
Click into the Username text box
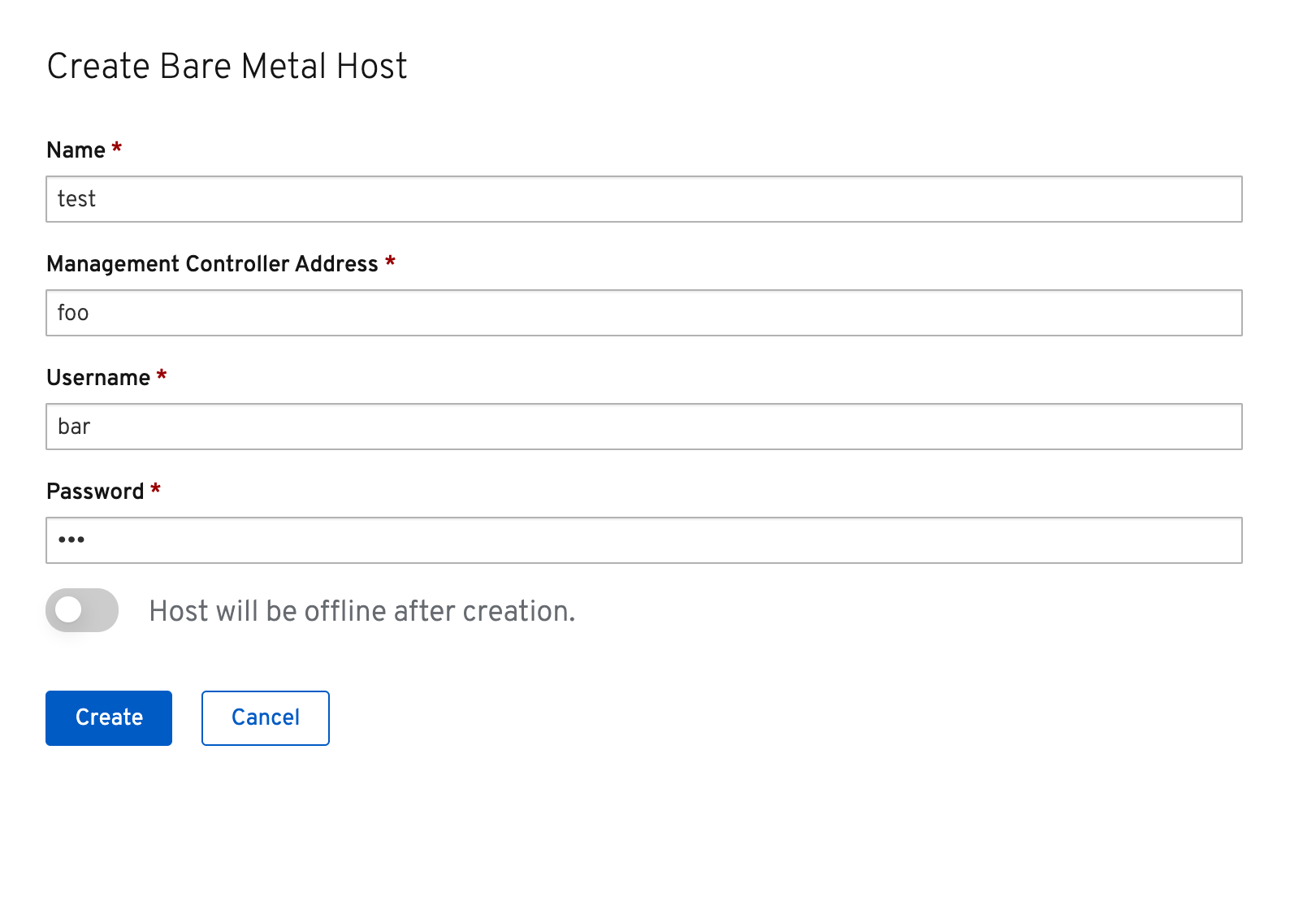(643, 427)
